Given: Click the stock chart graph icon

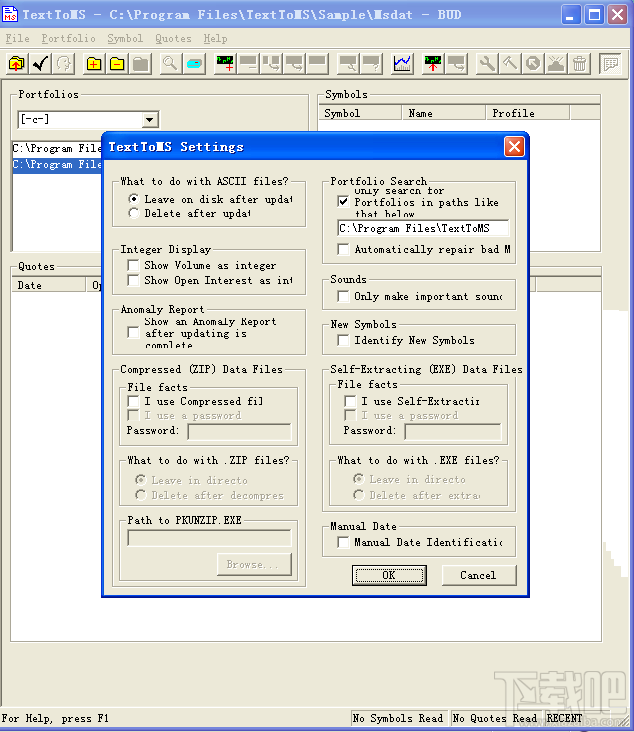Looking at the screenshot, I should (x=402, y=63).
